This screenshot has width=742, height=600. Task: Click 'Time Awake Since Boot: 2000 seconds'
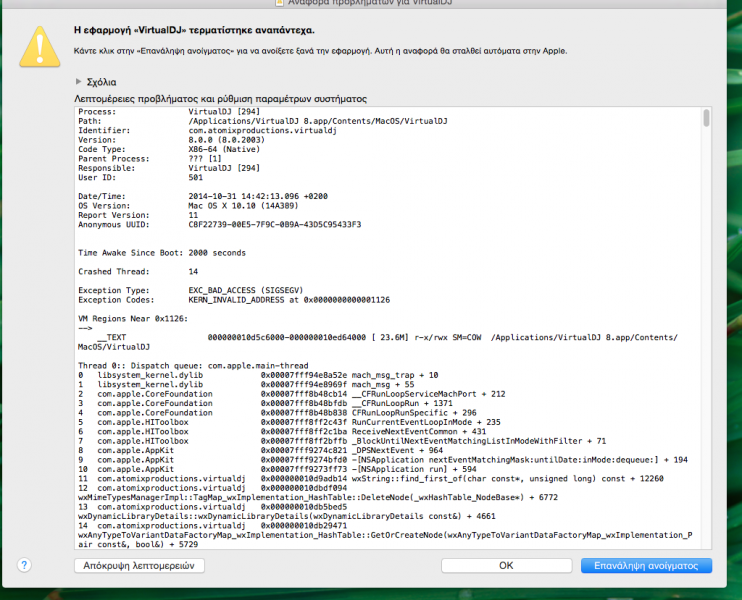pos(162,253)
